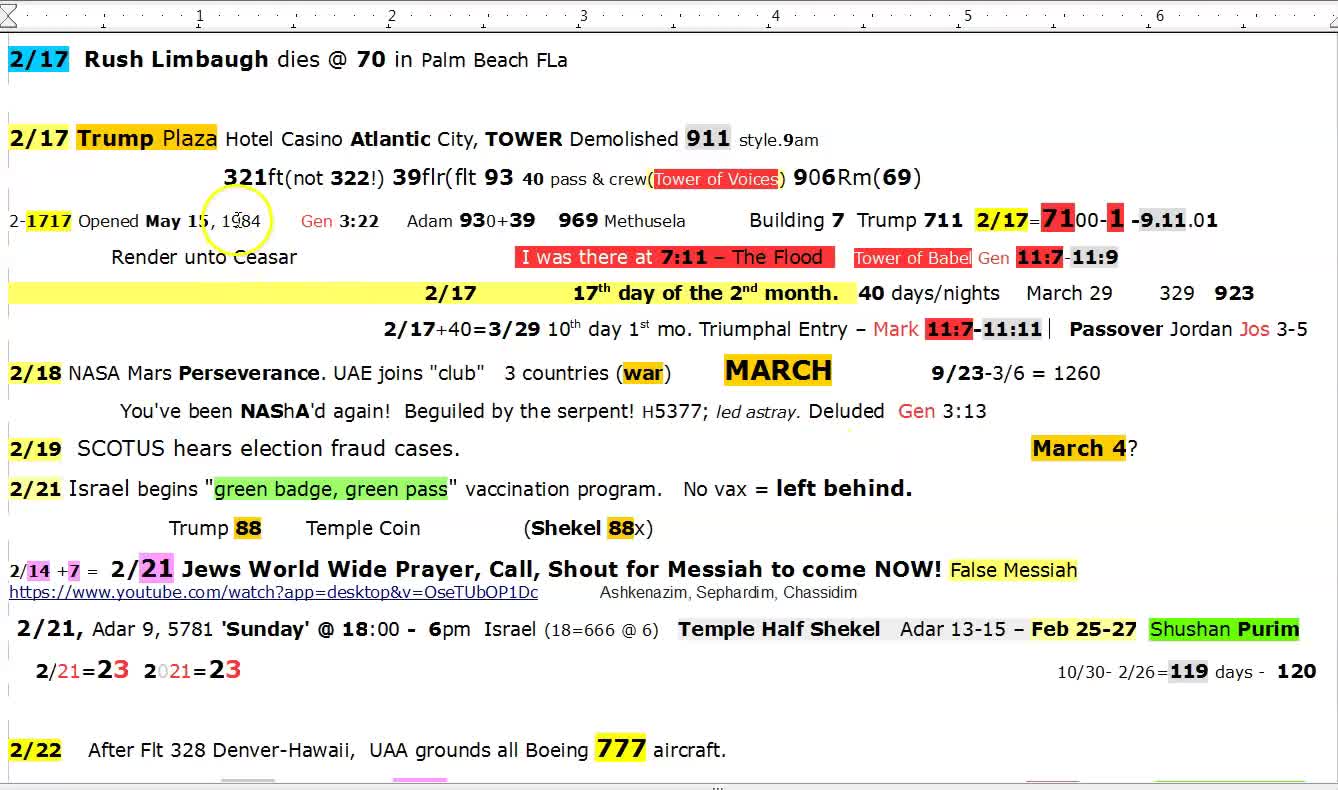Click '17th day of the 2nd month.' text
The width and height of the screenshot is (1338, 790).
(x=706, y=292)
